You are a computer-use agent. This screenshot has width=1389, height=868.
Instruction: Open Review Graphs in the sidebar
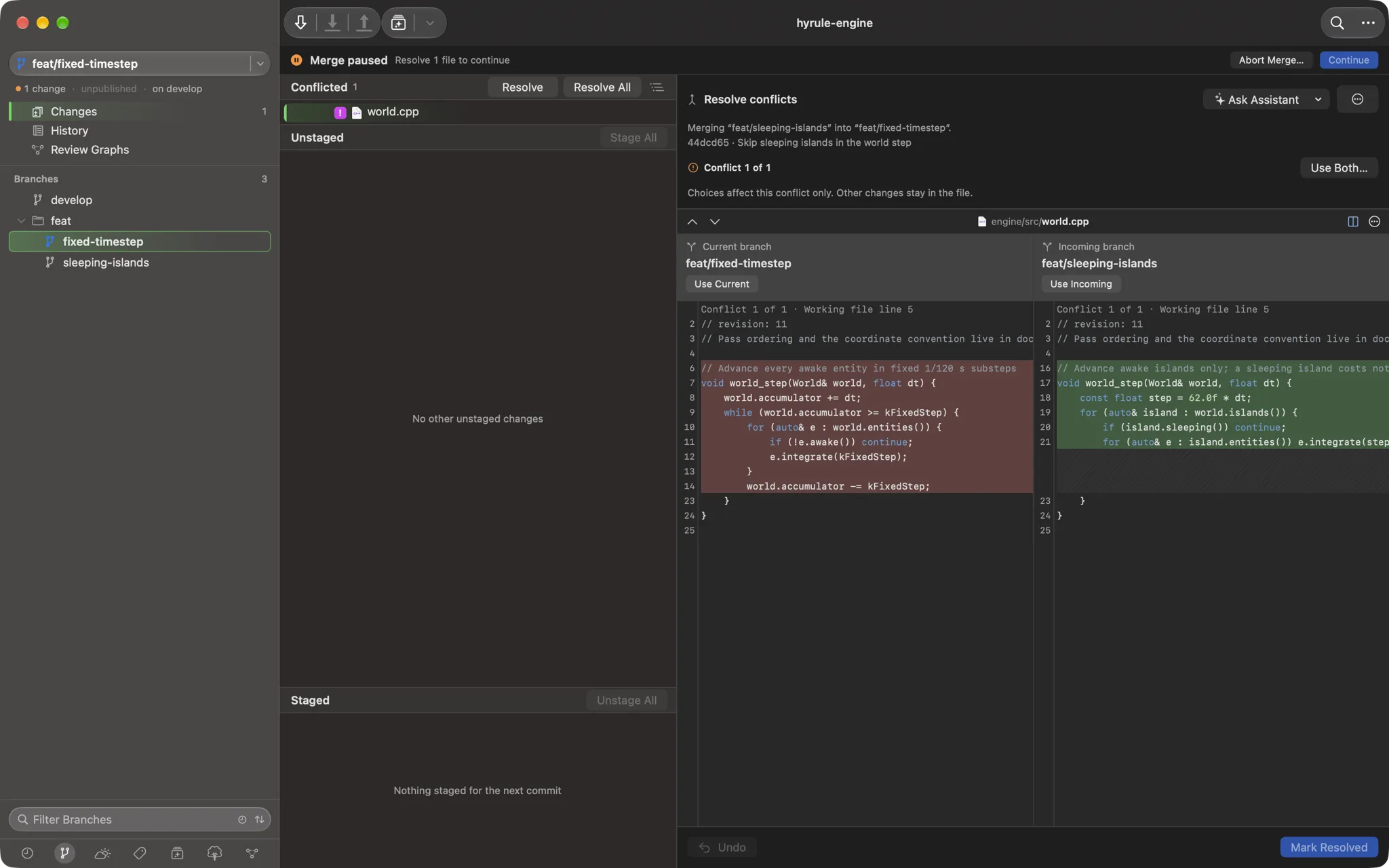(139, 149)
